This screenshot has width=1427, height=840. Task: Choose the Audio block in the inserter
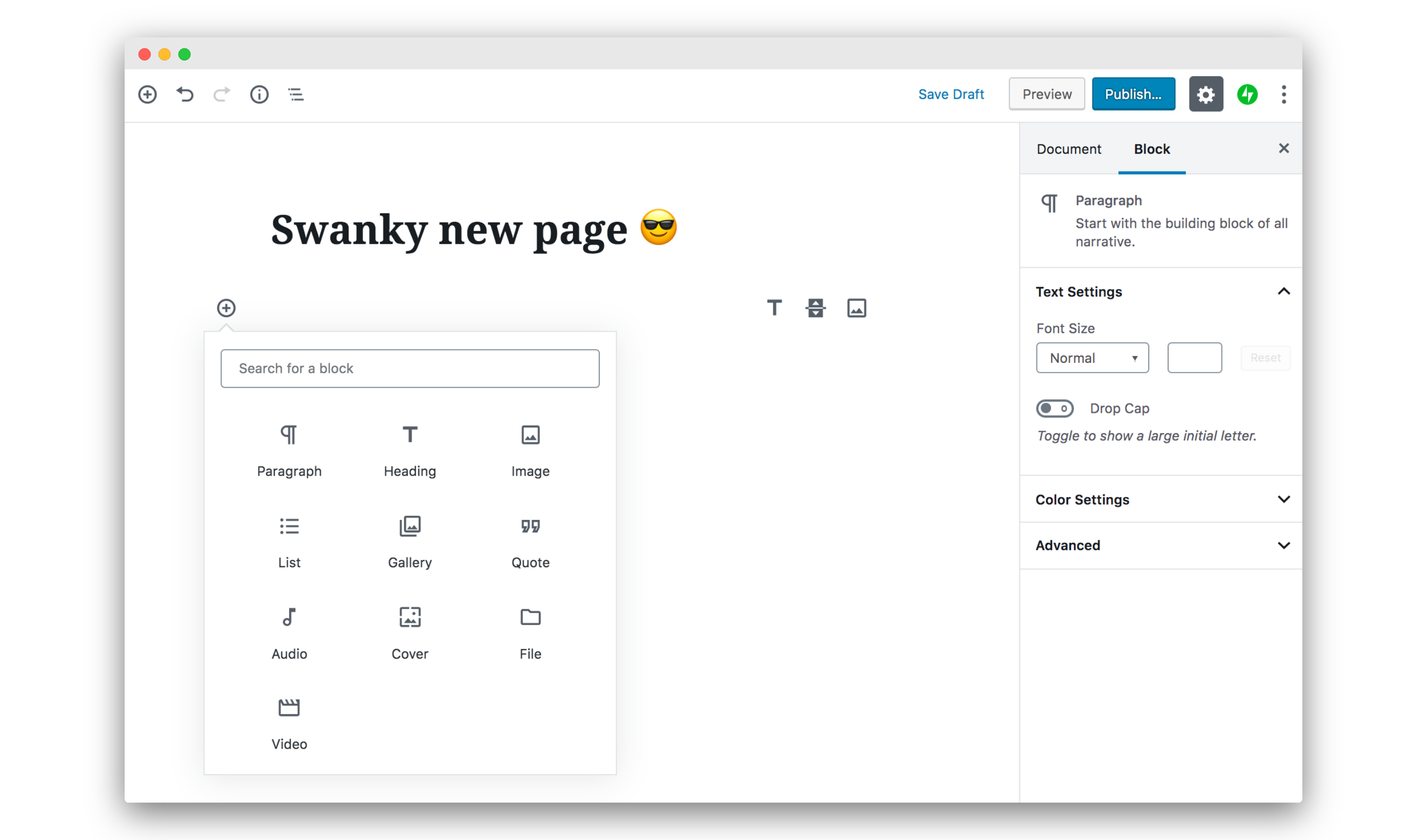point(289,634)
